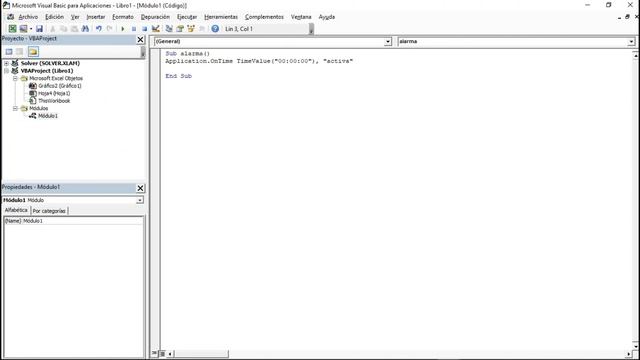Viewport: 640px width, 360px height.
Task: Switch to the Por categorías tab
Action: (49, 211)
